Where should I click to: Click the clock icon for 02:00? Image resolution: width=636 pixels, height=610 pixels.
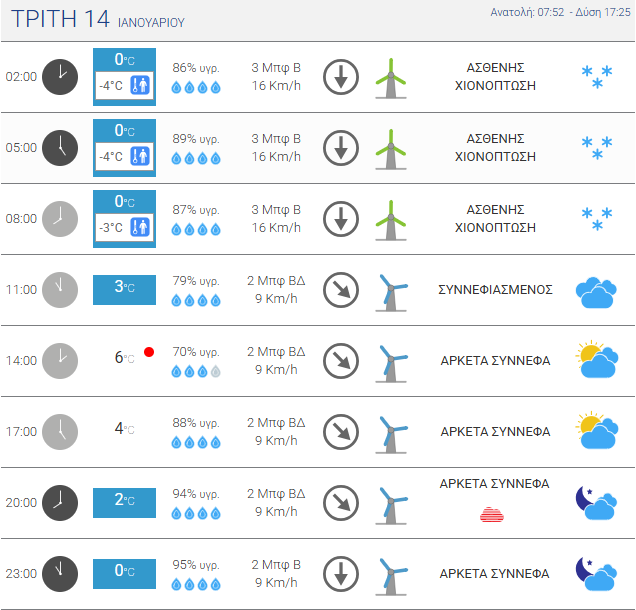60,77
